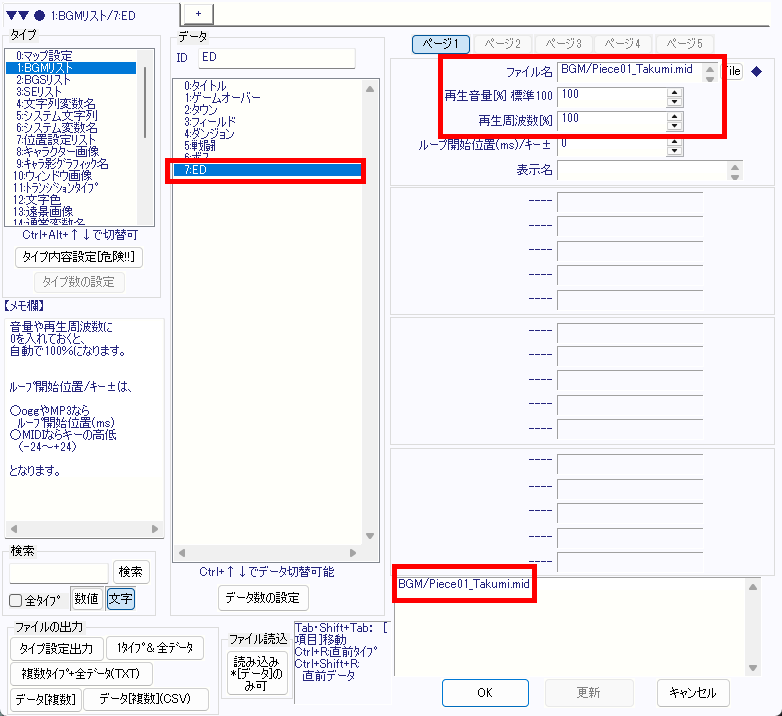Increase 再生音量 value with up arrow
The width and height of the screenshot is (782, 716).
(674, 92)
